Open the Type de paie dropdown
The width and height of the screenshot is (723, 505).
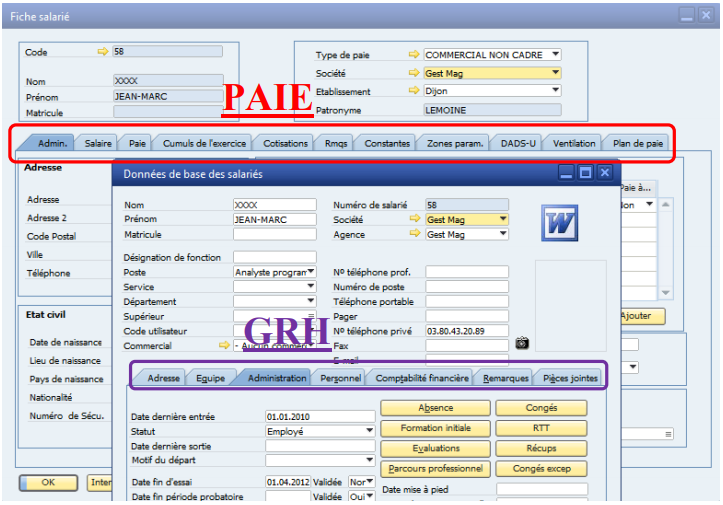556,54
